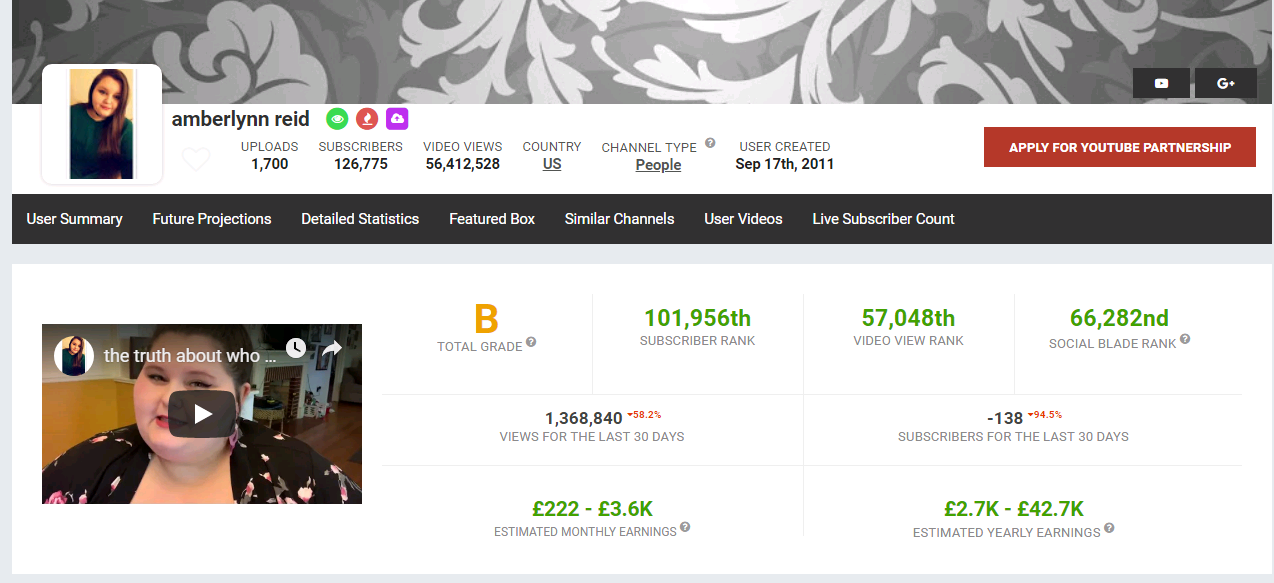Play the embedded video
1274x583 pixels.
point(202,414)
